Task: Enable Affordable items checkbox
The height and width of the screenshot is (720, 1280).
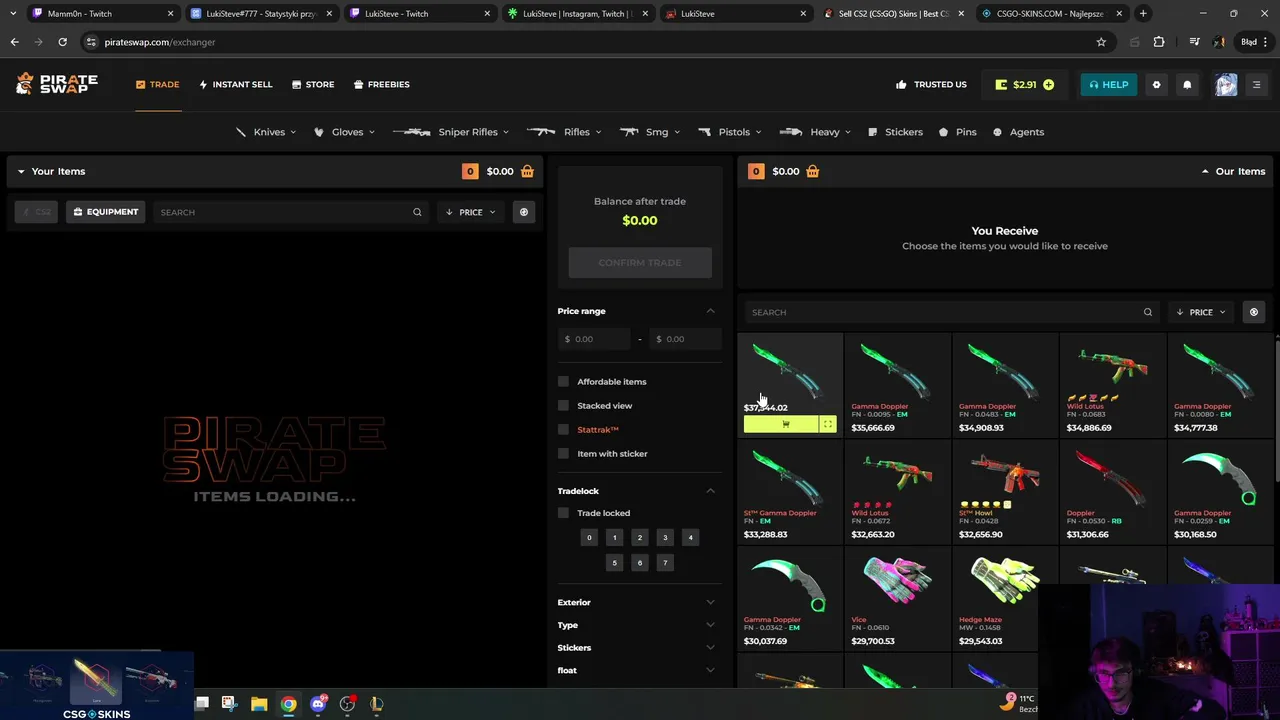Action: (x=563, y=382)
